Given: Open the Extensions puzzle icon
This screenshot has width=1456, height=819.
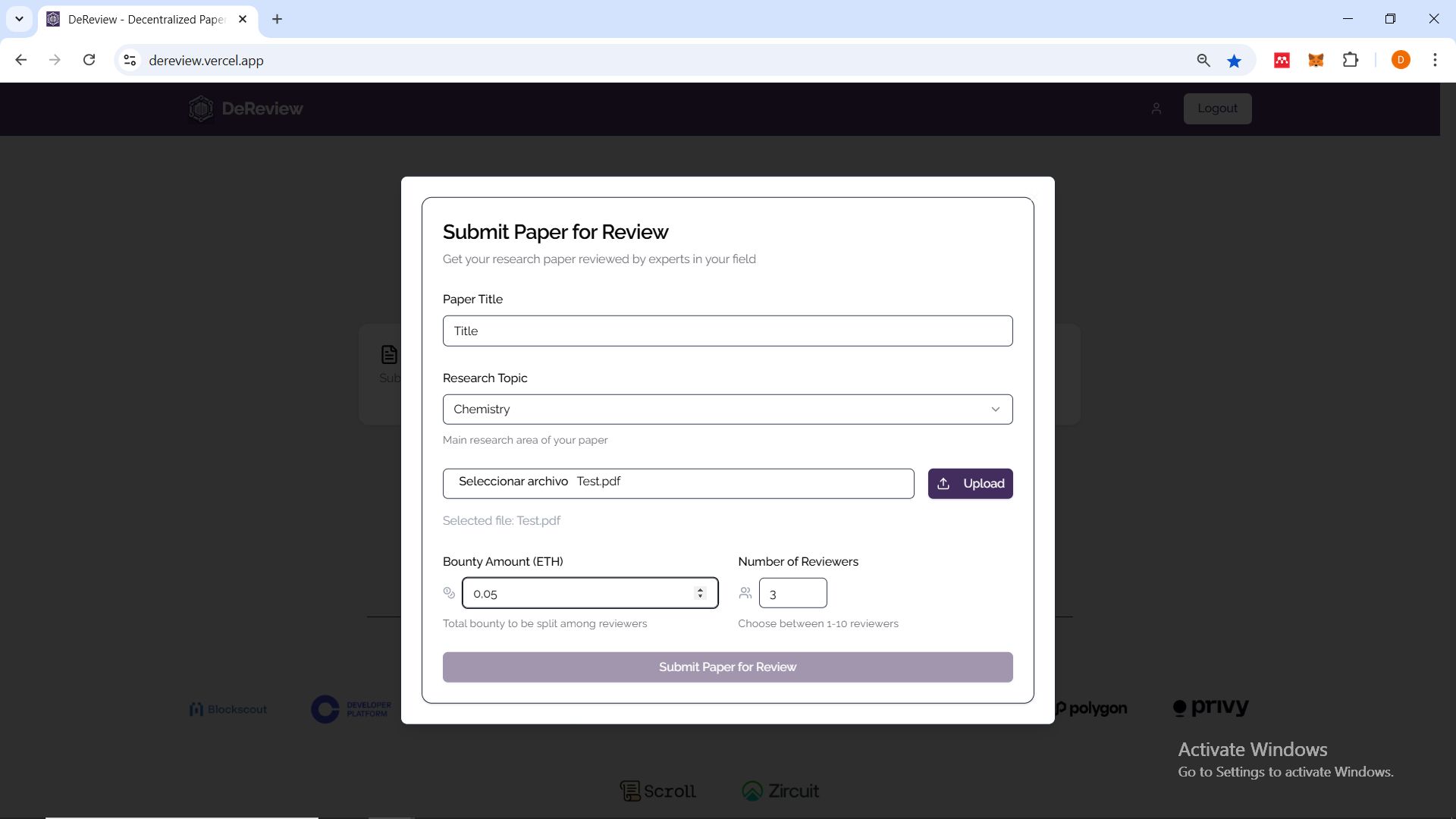Looking at the screenshot, I should (1351, 60).
